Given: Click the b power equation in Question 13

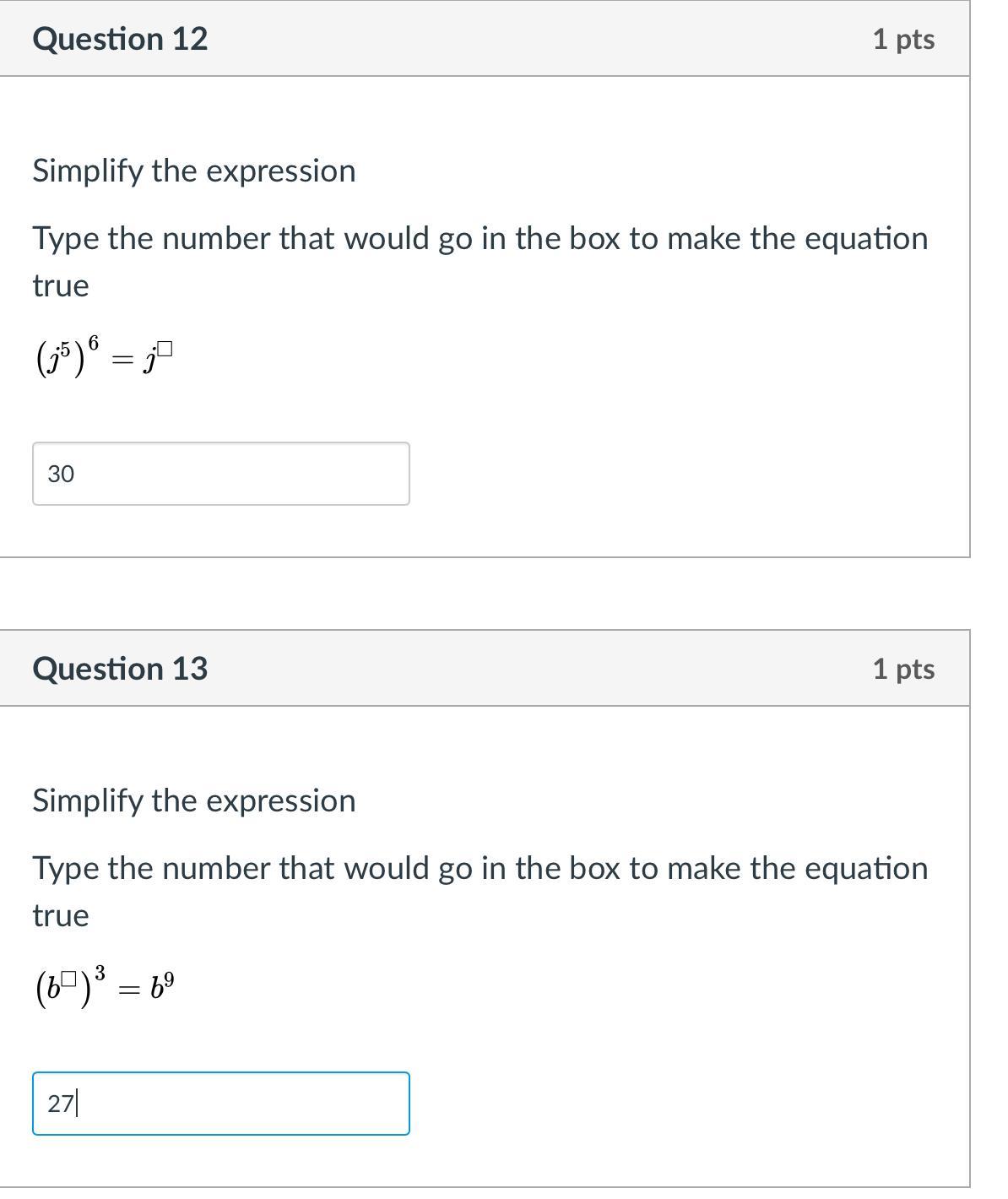Looking at the screenshot, I should pos(104,986).
